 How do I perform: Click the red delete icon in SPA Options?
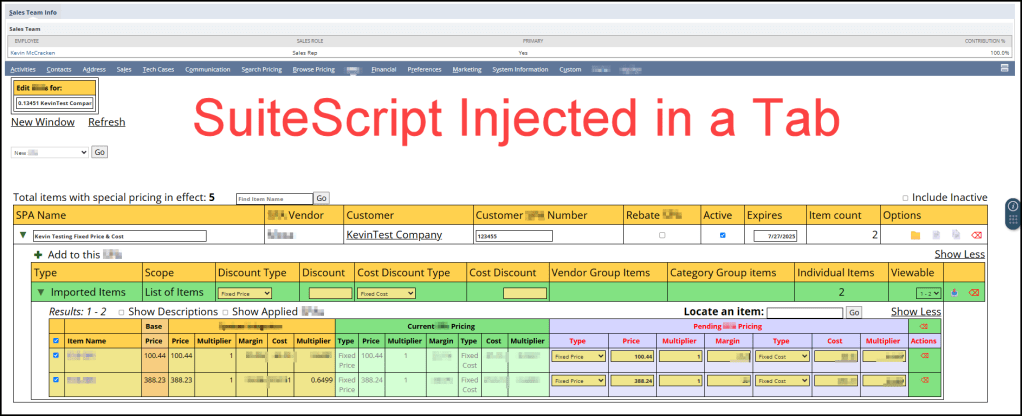976,235
